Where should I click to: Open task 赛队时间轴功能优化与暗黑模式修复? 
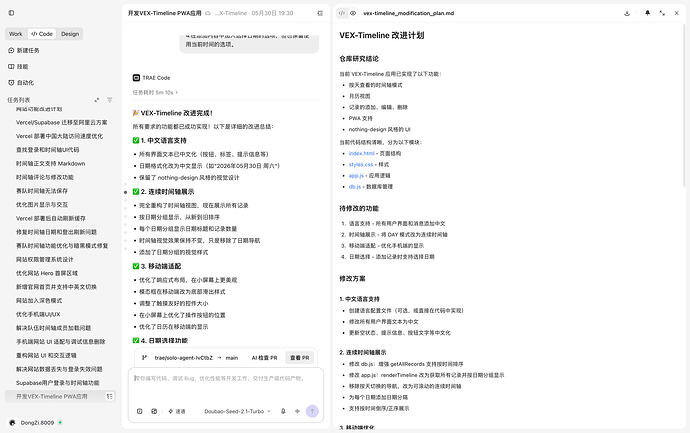[62, 246]
